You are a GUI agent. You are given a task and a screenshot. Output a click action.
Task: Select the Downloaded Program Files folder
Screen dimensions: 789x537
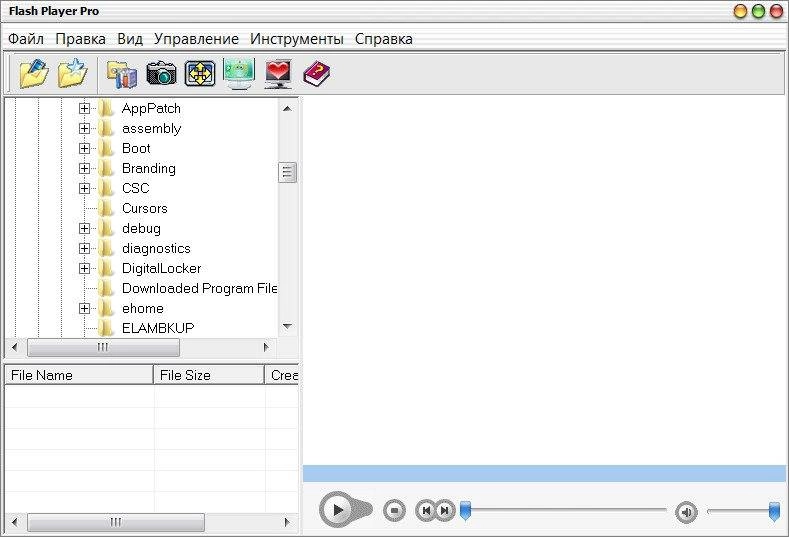coord(199,288)
